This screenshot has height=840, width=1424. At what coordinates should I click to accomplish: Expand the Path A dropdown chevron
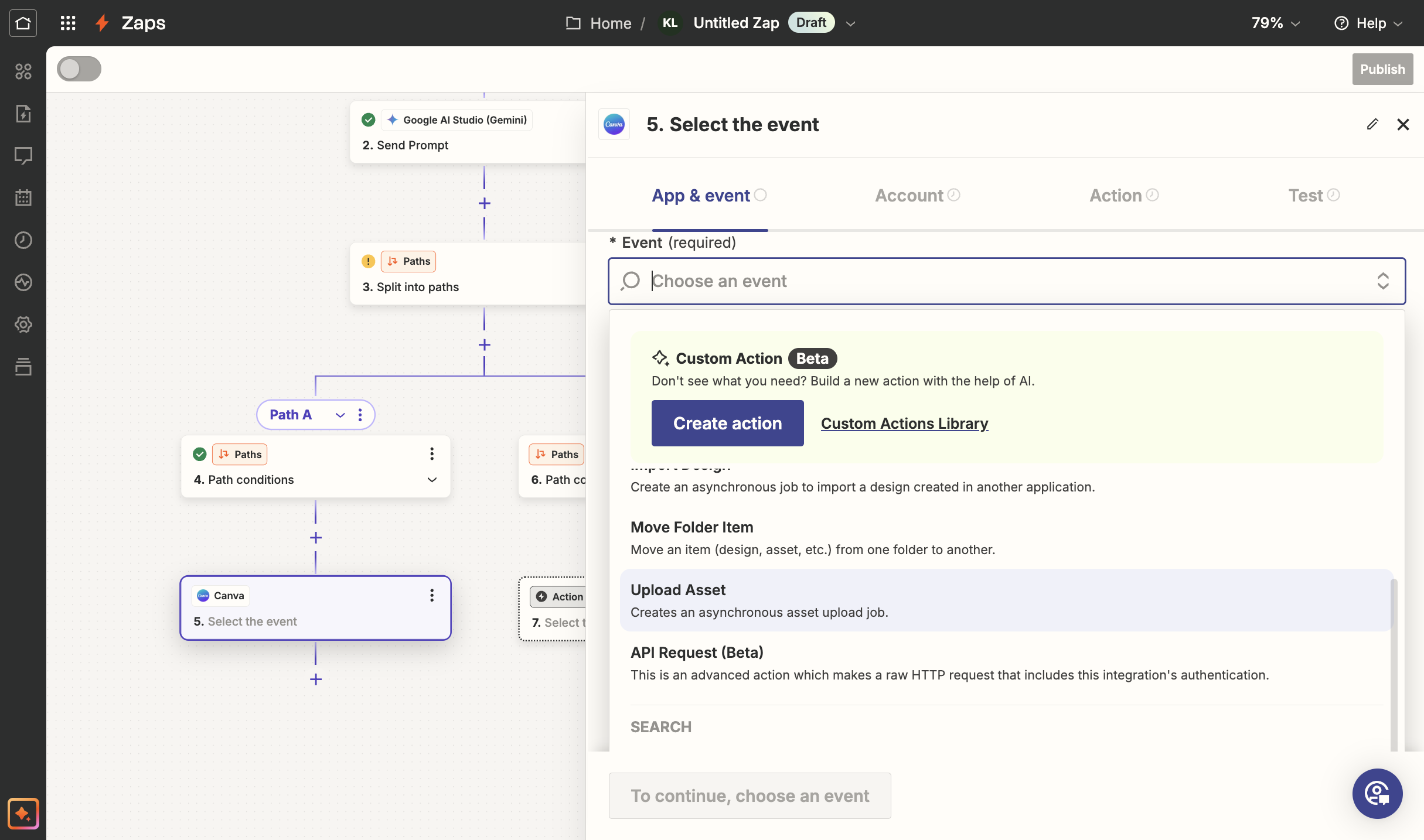(340, 415)
